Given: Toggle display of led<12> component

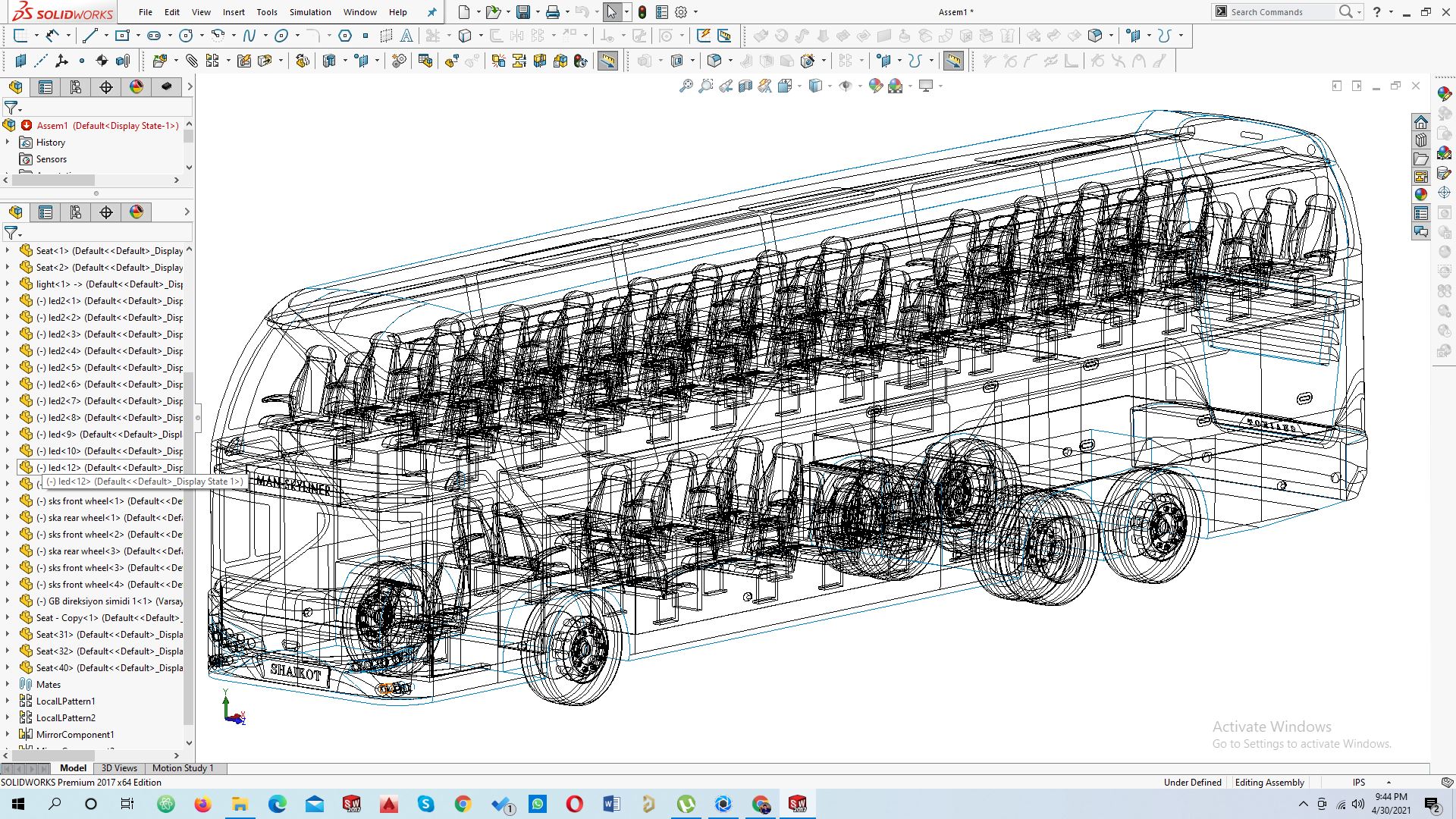Looking at the screenshot, I should point(7,467).
